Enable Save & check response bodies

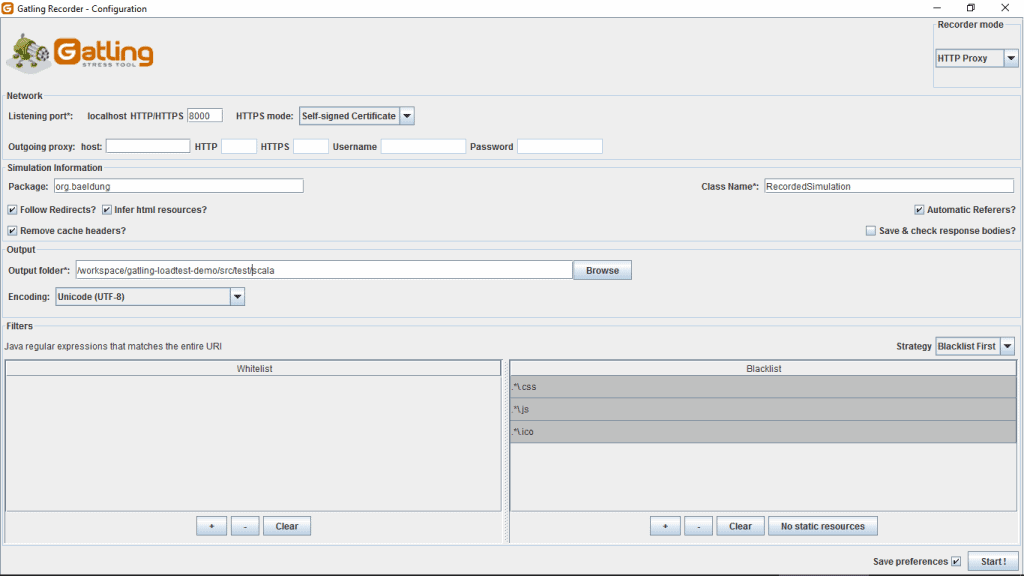coord(871,231)
